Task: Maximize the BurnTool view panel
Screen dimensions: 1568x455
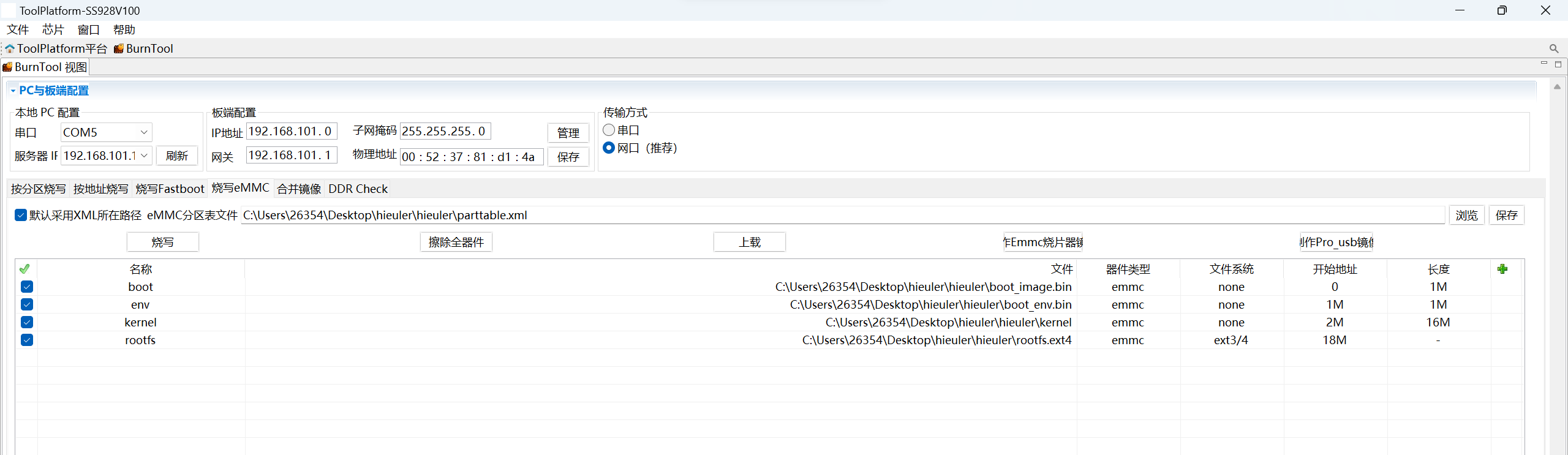Action: pos(1558,64)
